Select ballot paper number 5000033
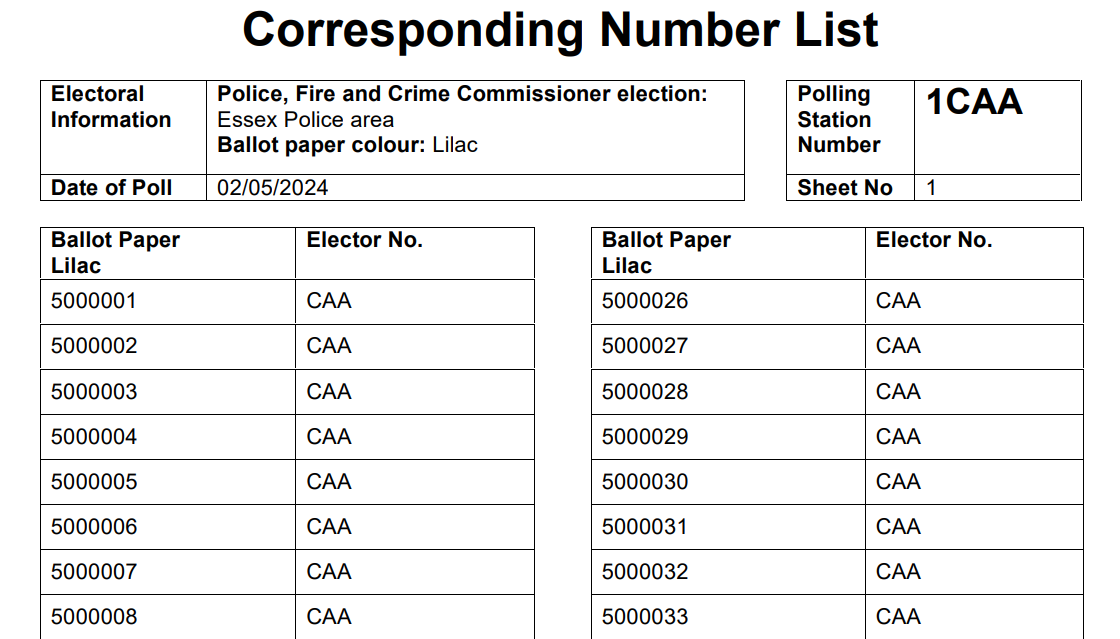 (645, 617)
